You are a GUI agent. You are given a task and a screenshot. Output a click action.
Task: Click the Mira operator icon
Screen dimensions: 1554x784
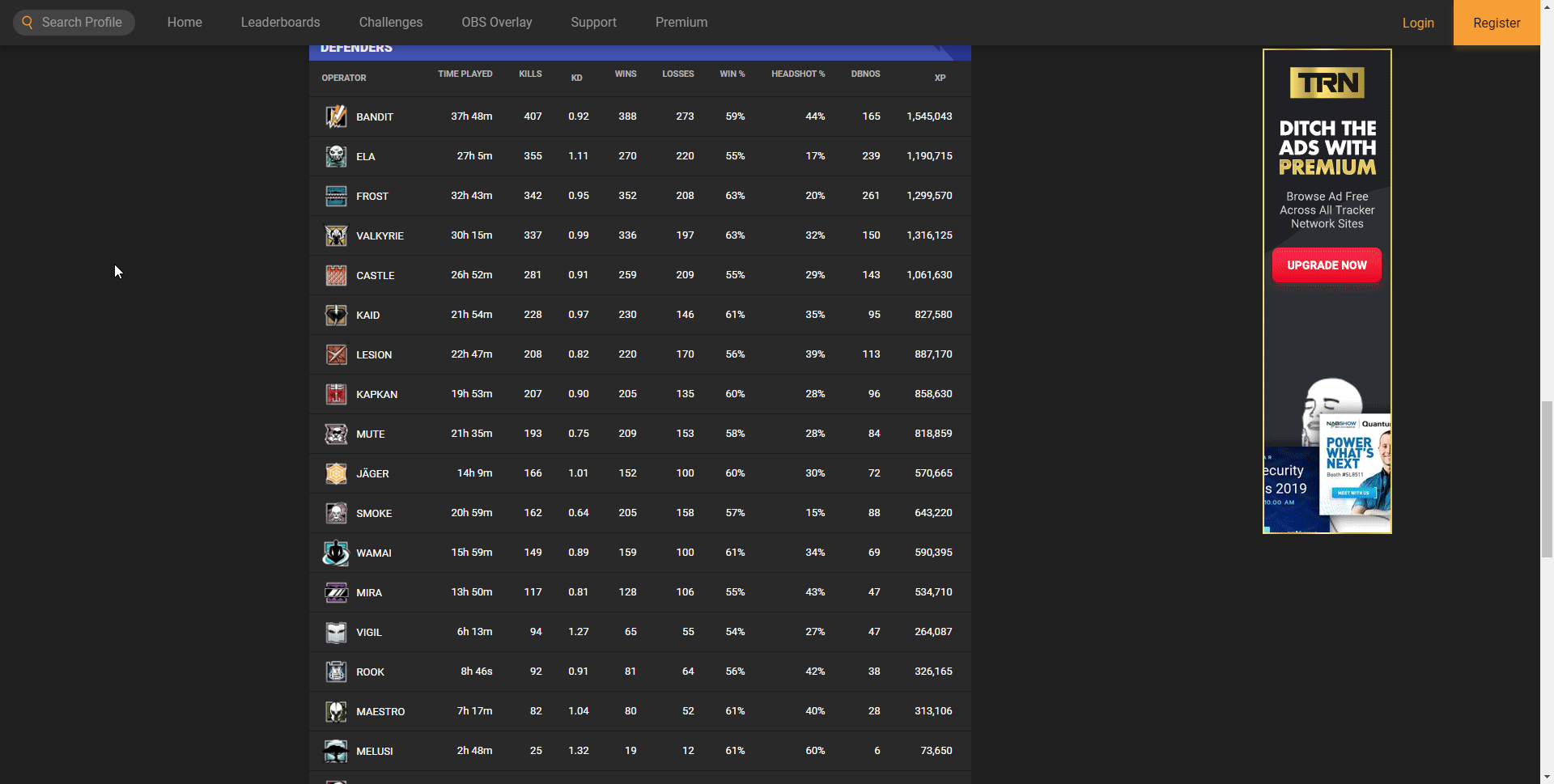click(336, 592)
